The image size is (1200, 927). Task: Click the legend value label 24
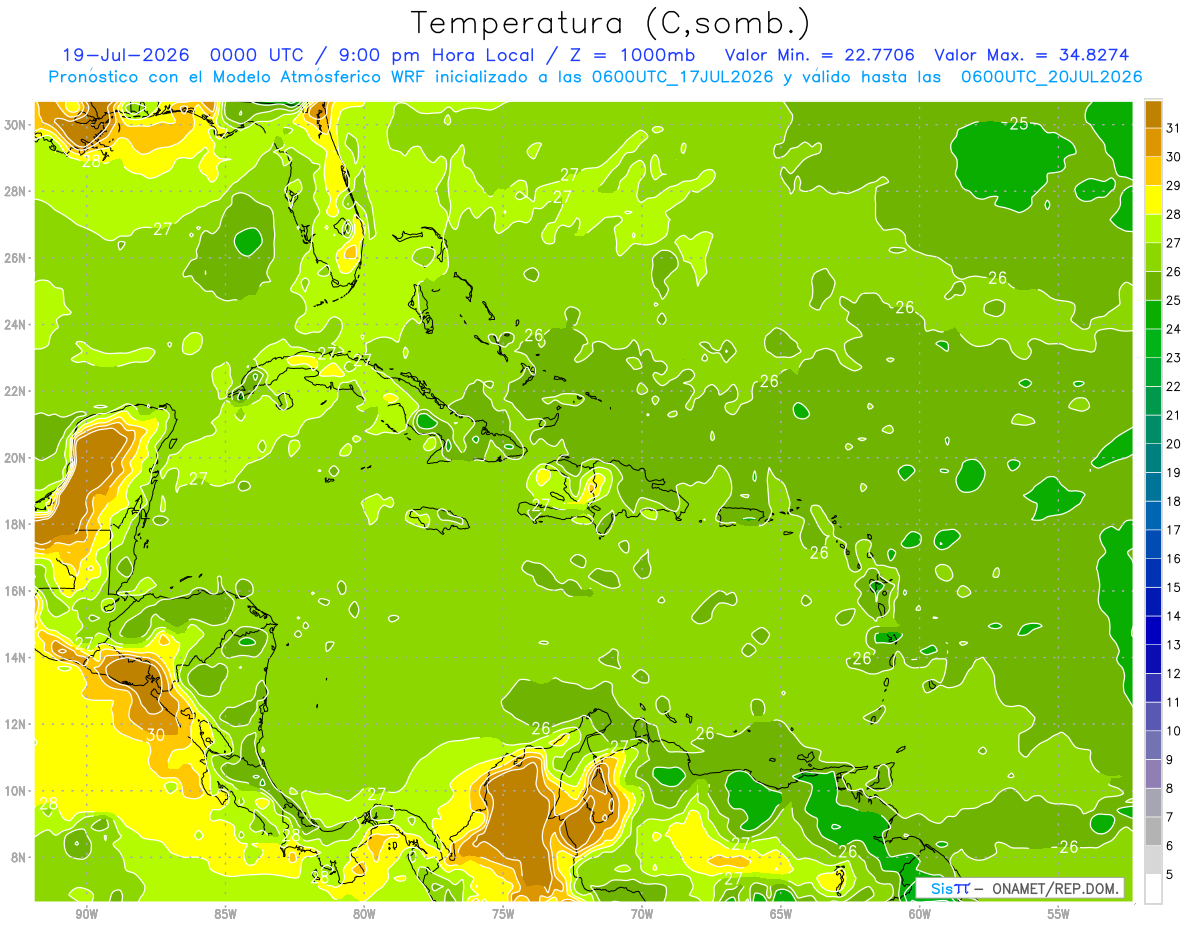pos(1174,329)
